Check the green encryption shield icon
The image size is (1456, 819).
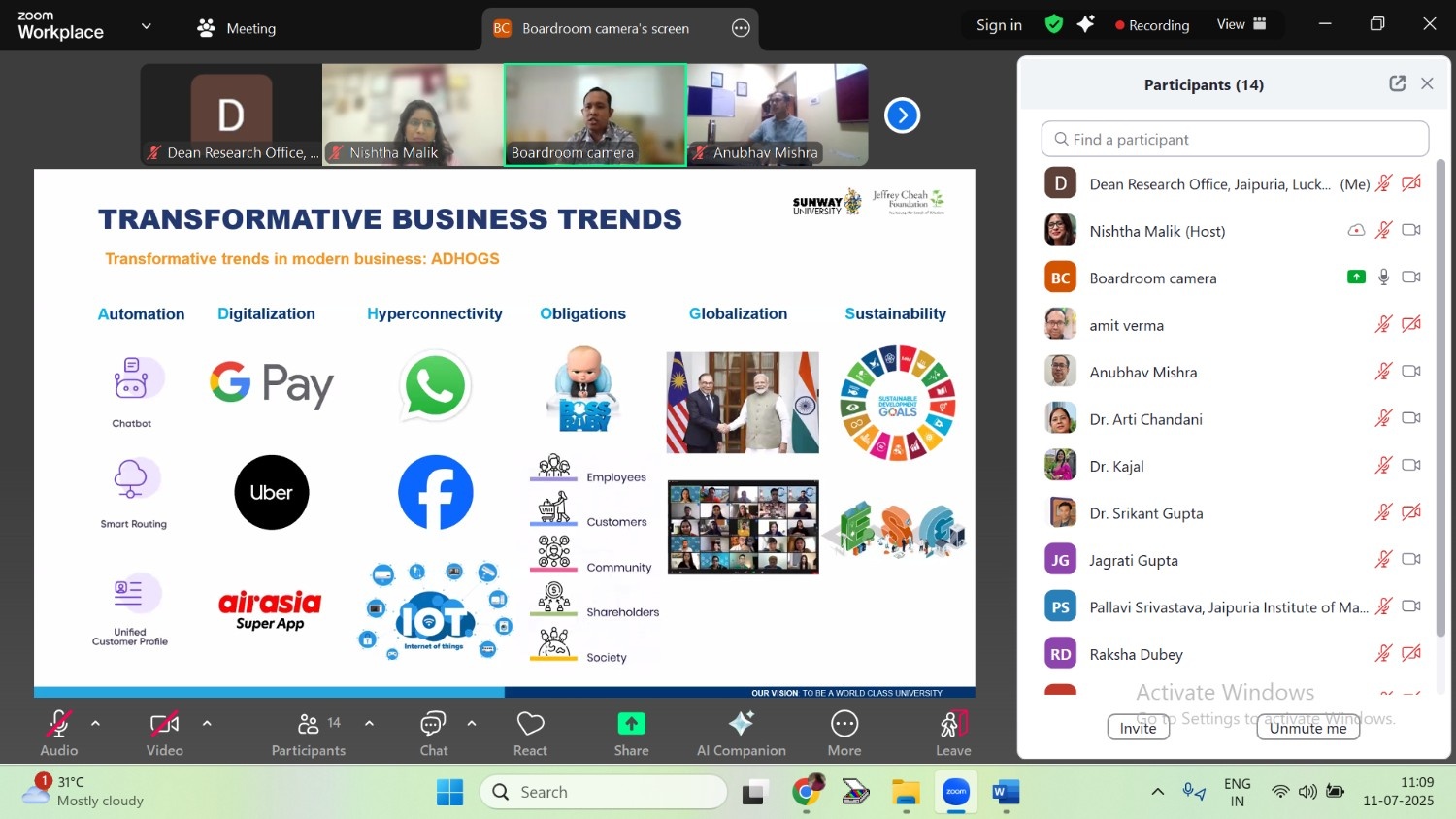click(1054, 24)
